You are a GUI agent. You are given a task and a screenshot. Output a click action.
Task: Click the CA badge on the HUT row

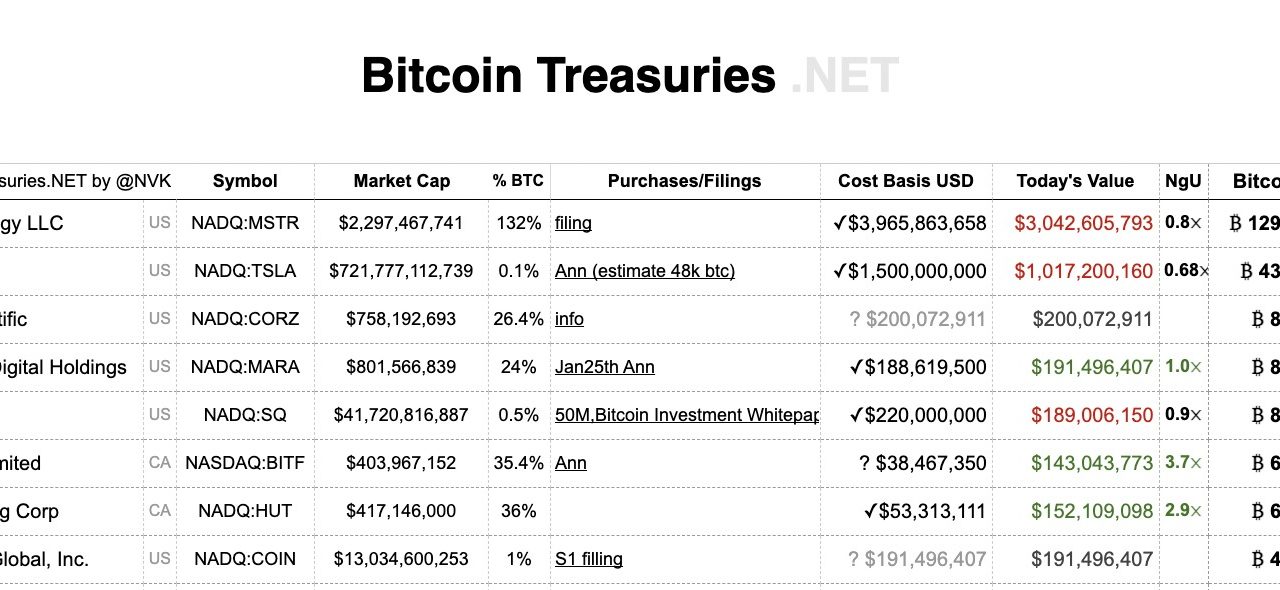point(158,511)
